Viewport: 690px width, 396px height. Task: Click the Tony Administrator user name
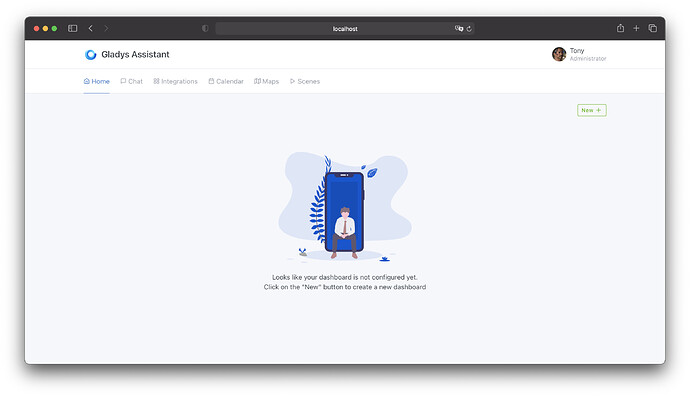click(x=587, y=54)
